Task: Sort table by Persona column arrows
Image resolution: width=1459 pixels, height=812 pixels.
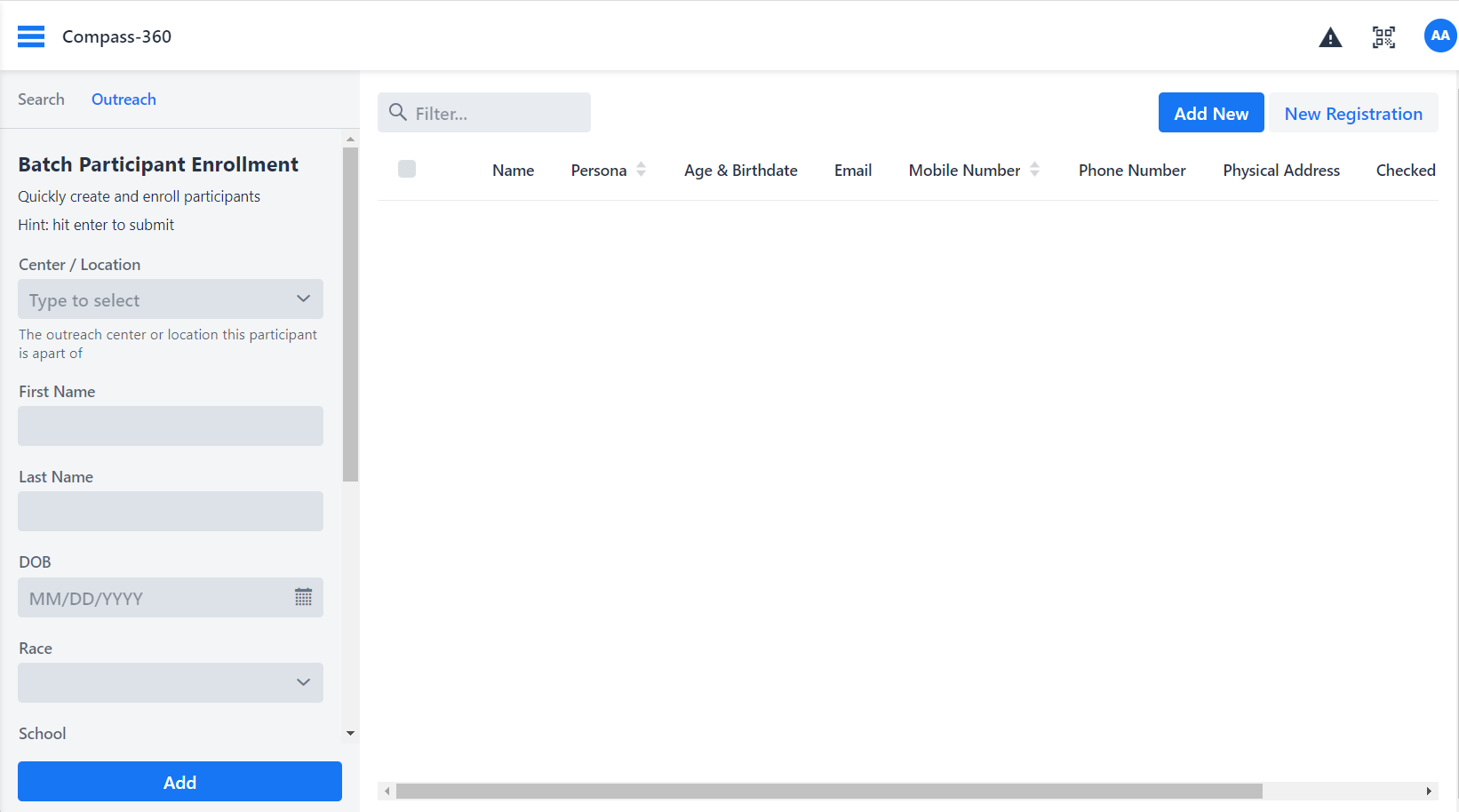Action: [641, 170]
